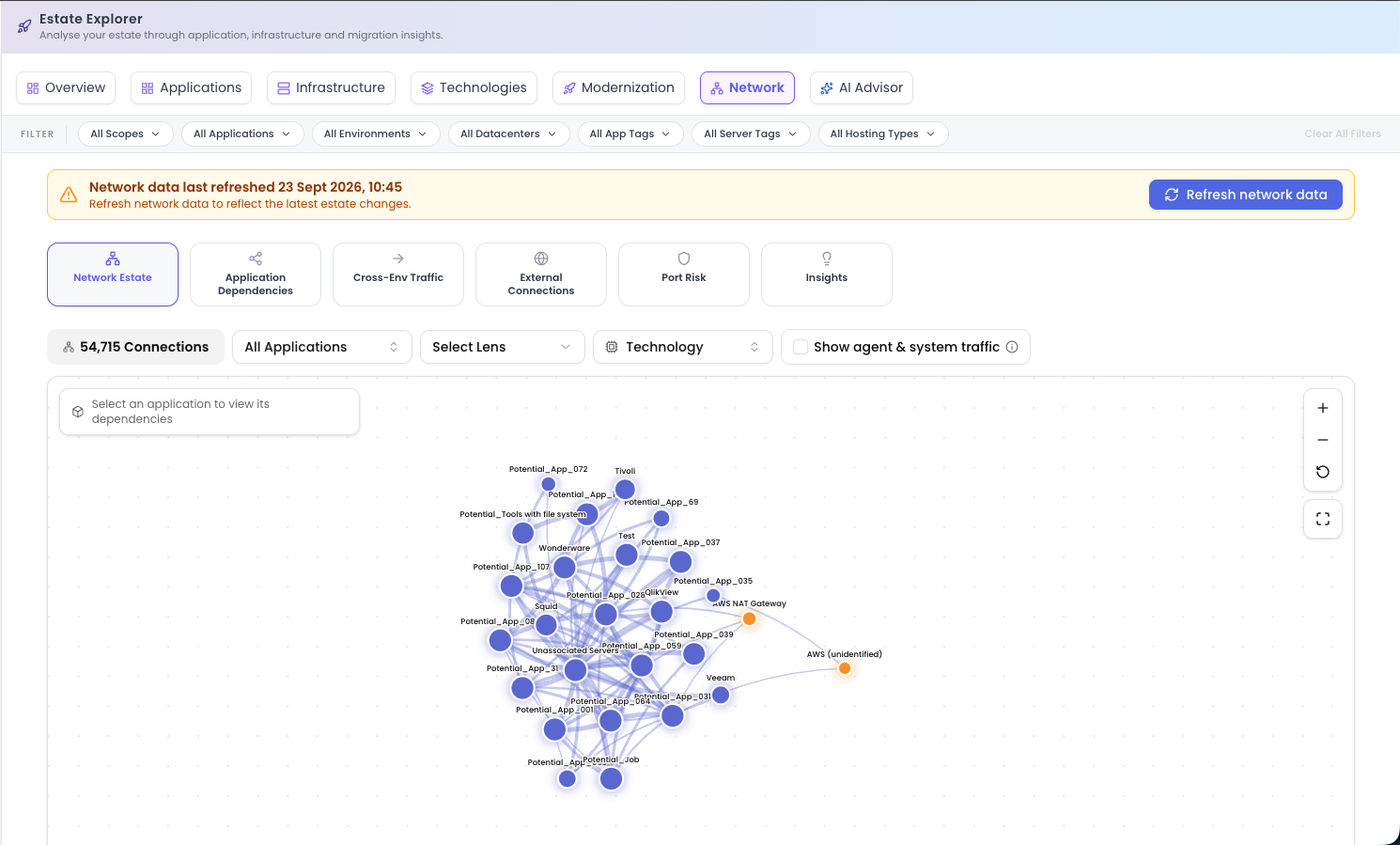Open the All Scopes filter dropdown
This screenshot has width=1400, height=845.
125,133
